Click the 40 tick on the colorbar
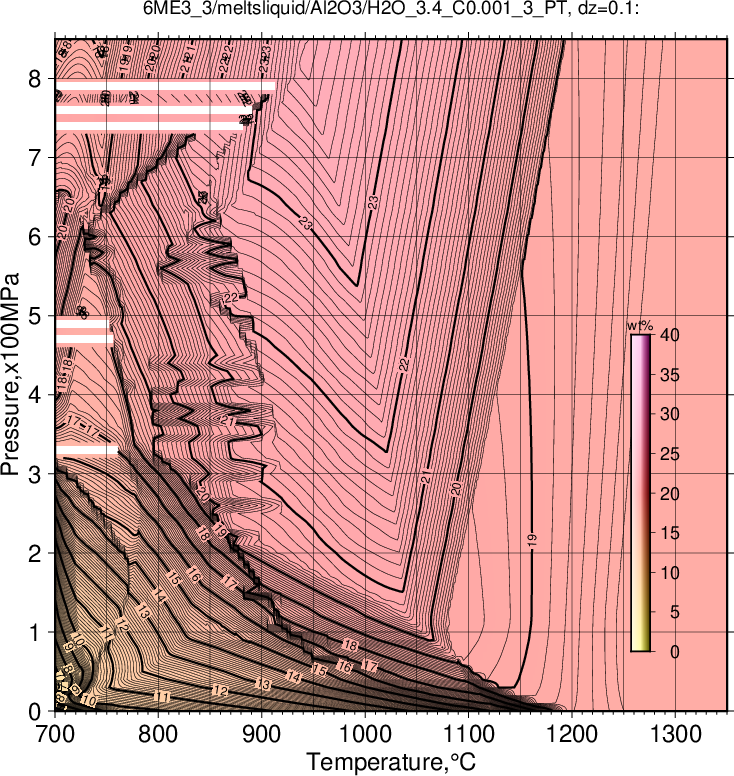The image size is (734, 776). pyautogui.click(x=669, y=335)
